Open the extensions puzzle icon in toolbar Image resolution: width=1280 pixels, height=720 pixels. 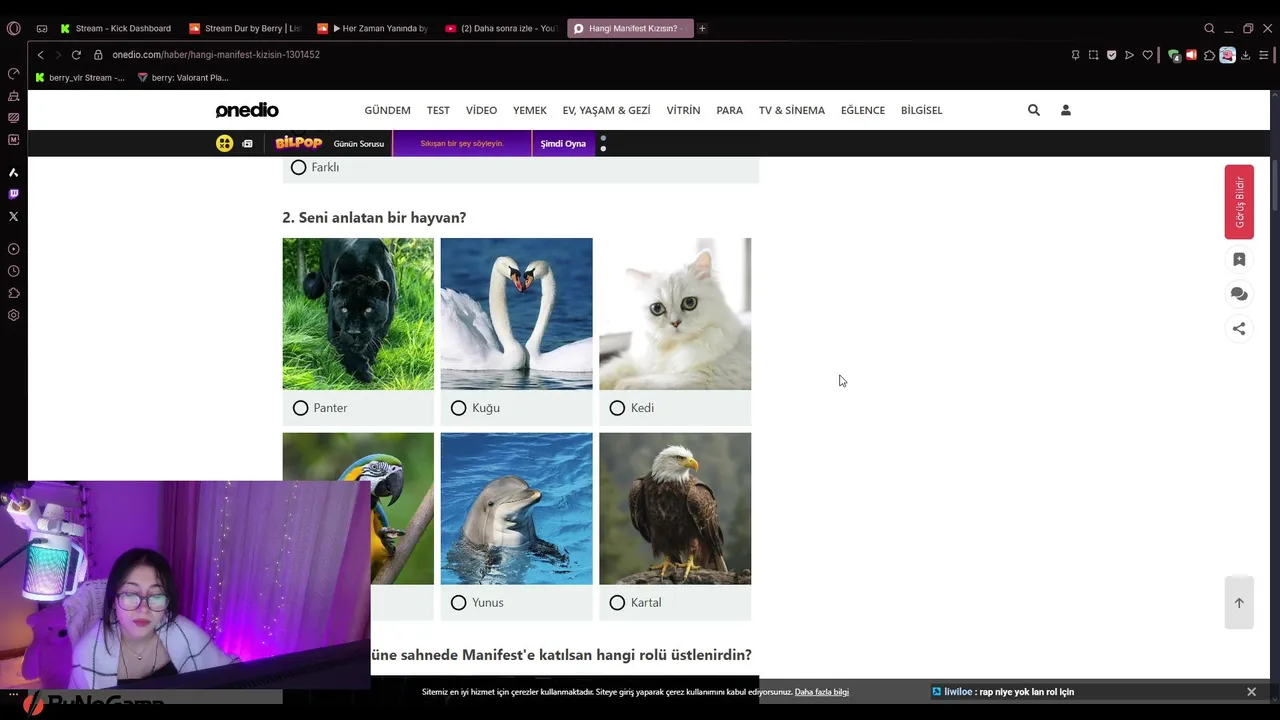1209,55
